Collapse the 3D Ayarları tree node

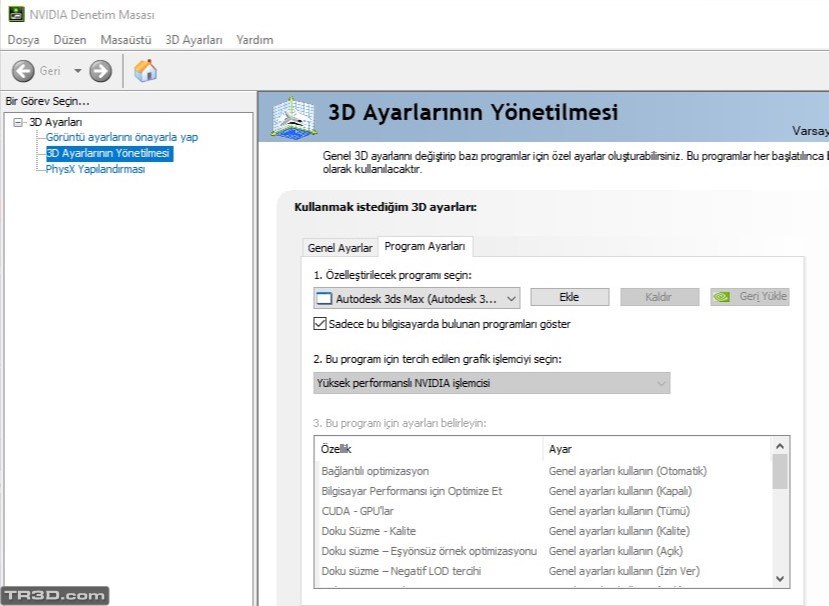[18, 122]
